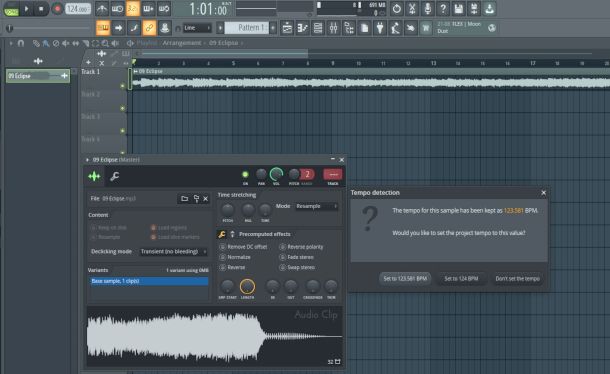Toggle Pat/Song mode switch
This screenshot has height=374, width=610.
[x=11, y=9]
